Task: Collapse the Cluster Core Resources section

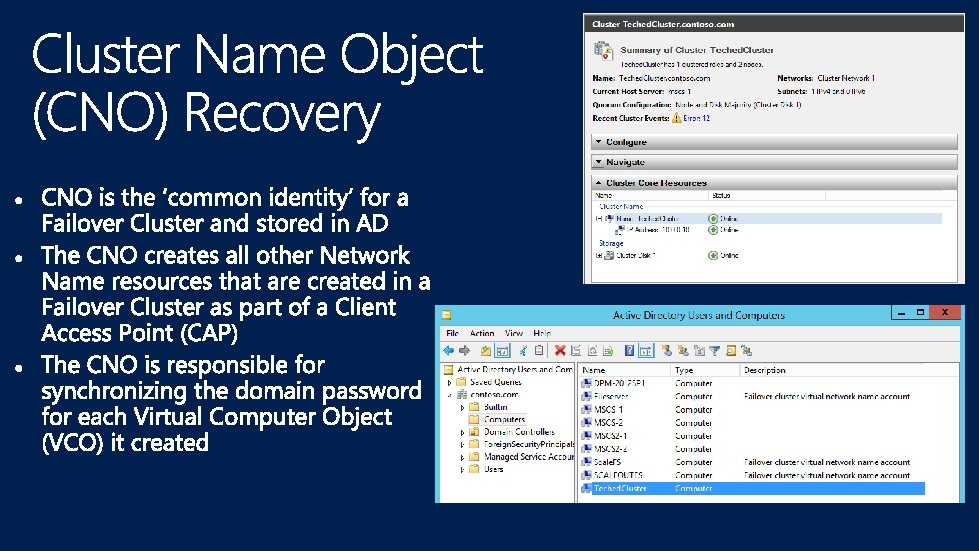Action: coord(598,183)
